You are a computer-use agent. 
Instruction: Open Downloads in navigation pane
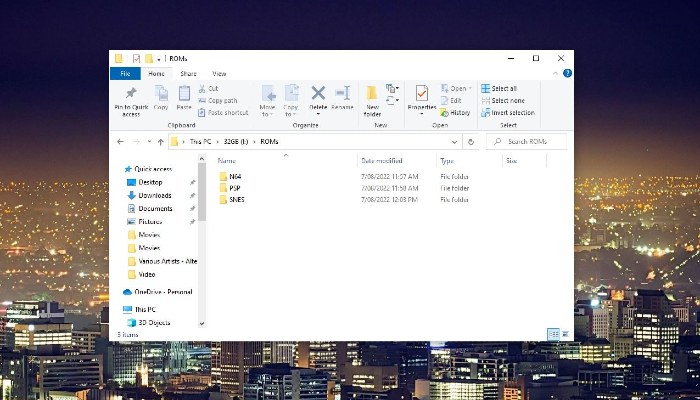(x=150, y=195)
